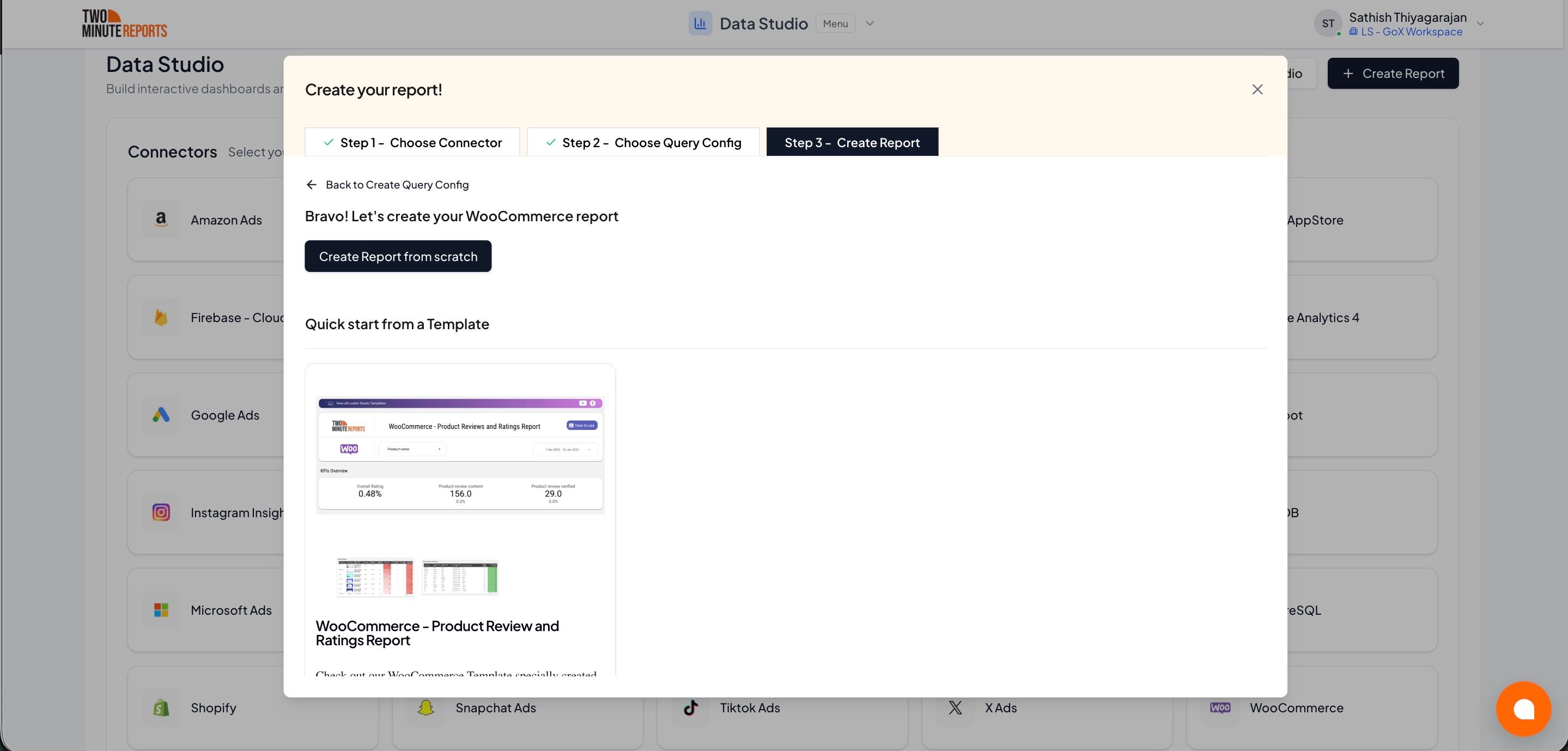Select the Firebase connector icon
Viewport: 1568px width, 751px height.
click(161, 317)
